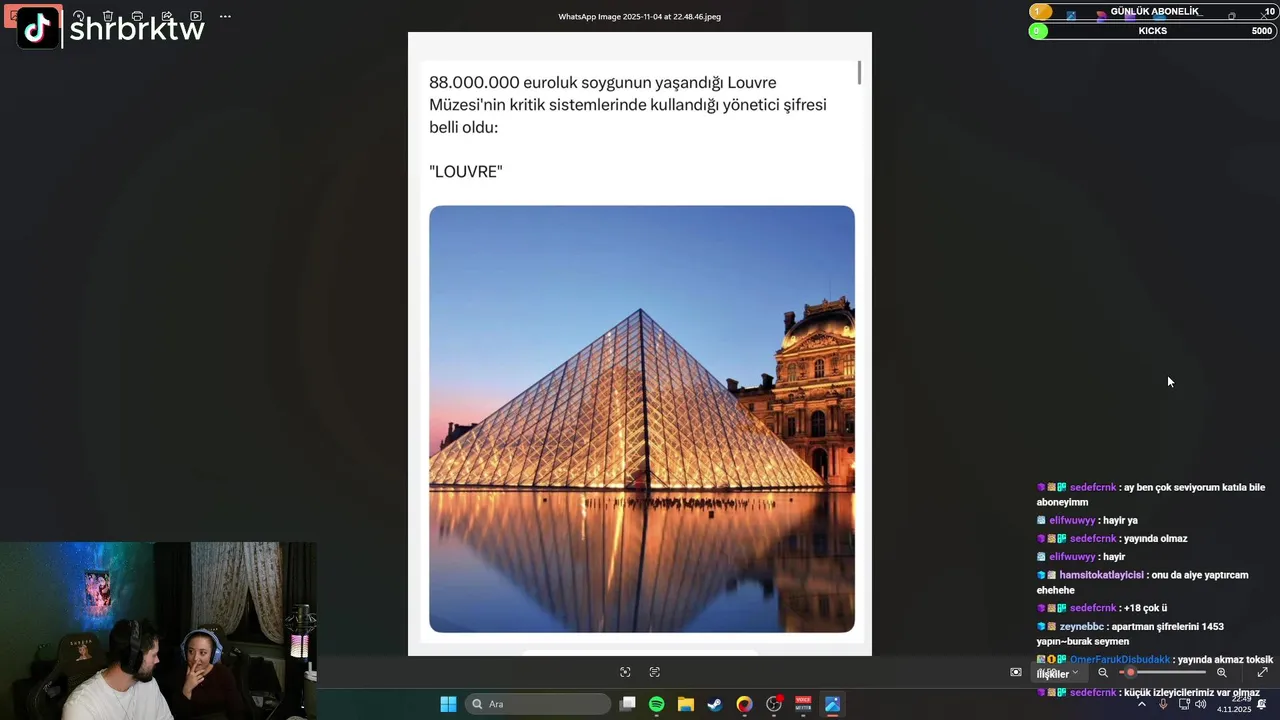This screenshot has width=1280, height=720.
Task: Select the Photos app taskbar icon
Action: point(832,704)
